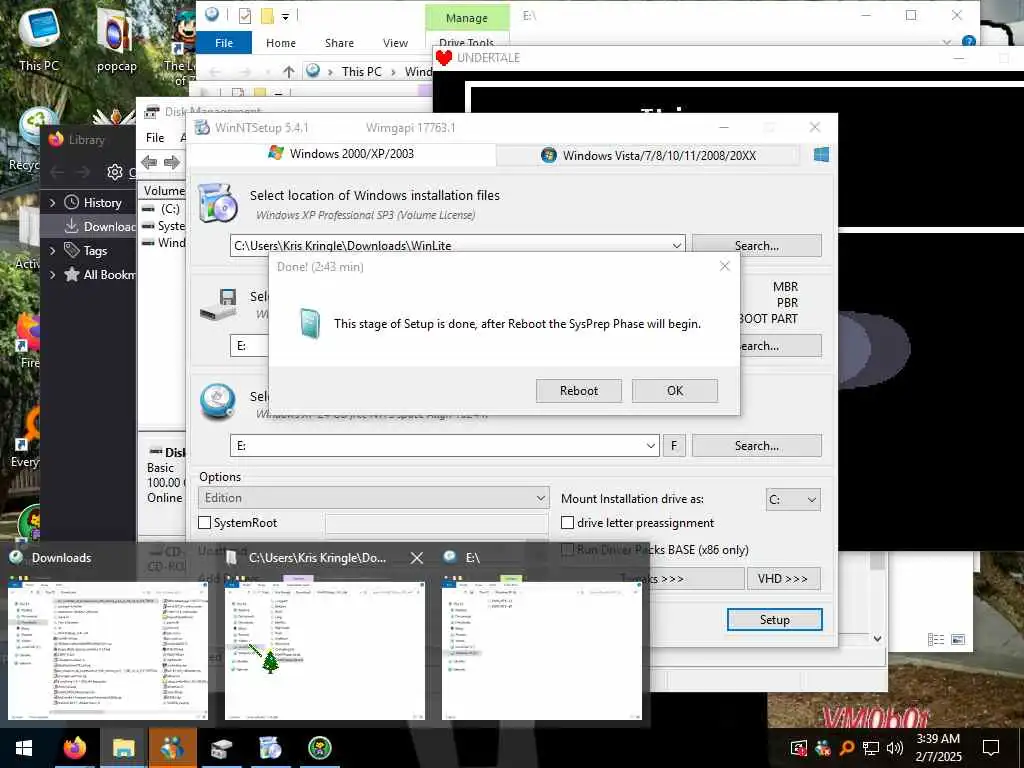
Task: Click C:\Users\Kris Kringle preview thumbnail
Action: (x=325, y=651)
